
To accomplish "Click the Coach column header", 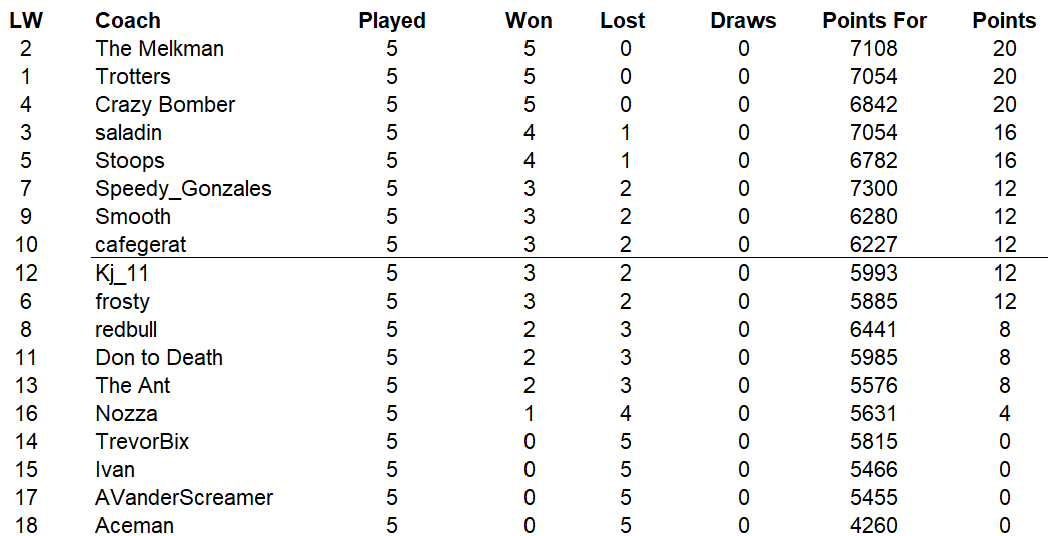I will click(128, 20).
